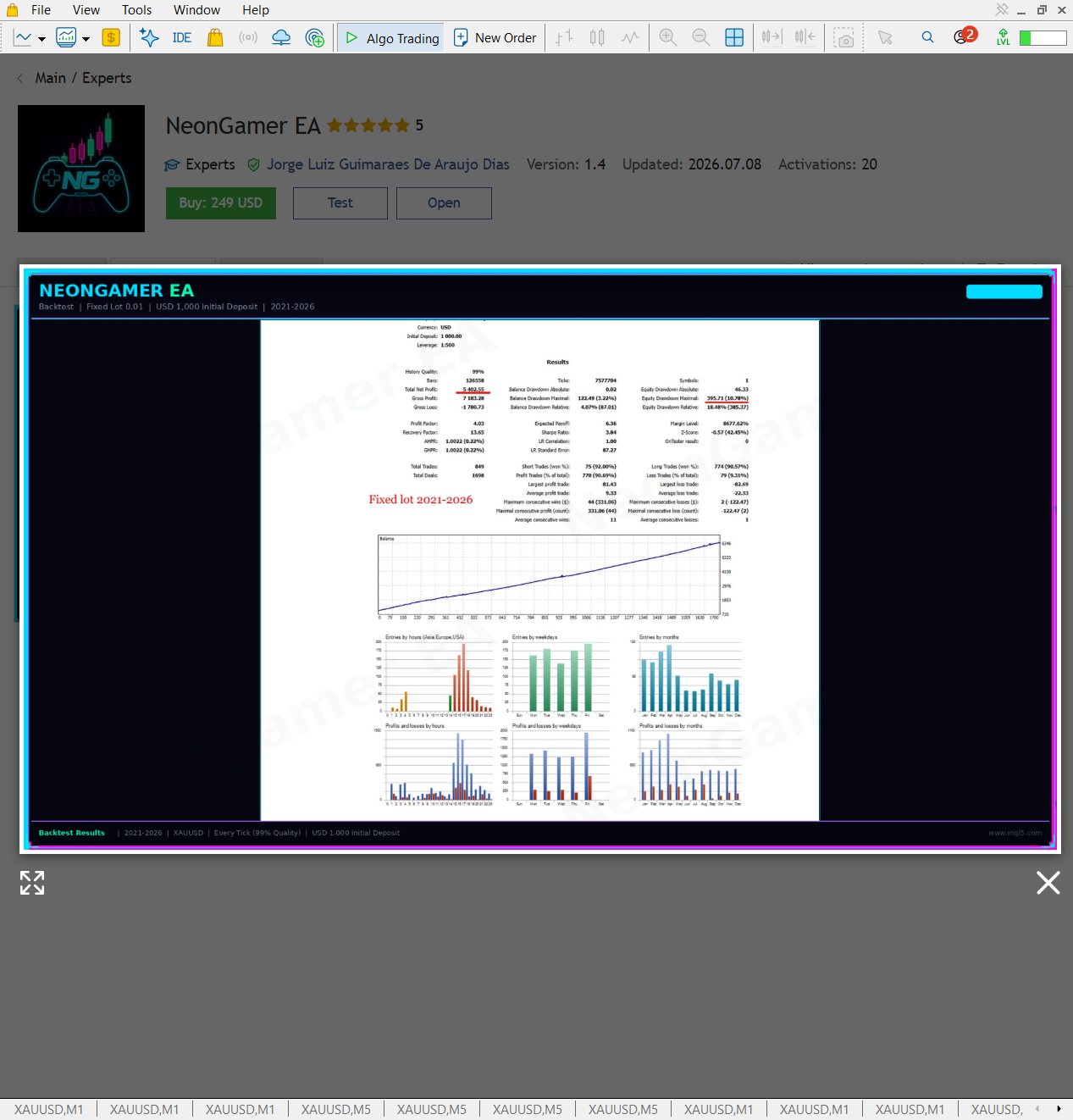Click the connection status bar indicator
Viewport: 1073px width, 1120px height.
(x=1043, y=38)
